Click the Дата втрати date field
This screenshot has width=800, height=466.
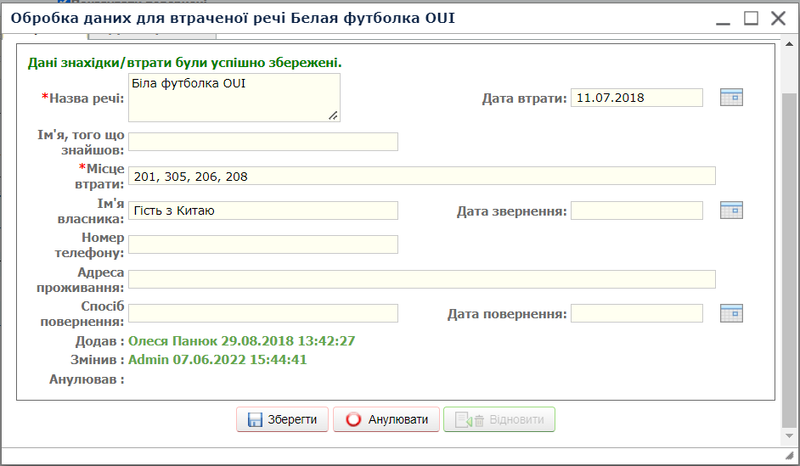637,98
